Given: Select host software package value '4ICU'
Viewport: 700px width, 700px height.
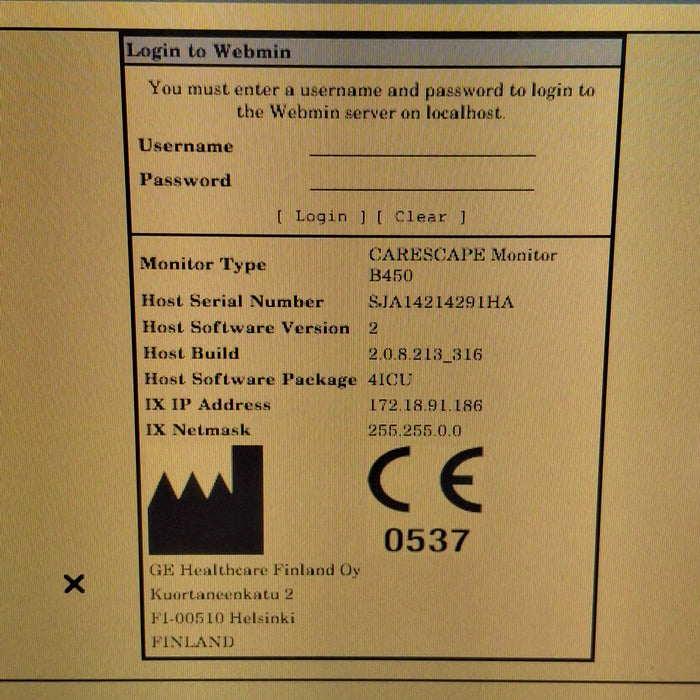Looking at the screenshot, I should point(390,379).
